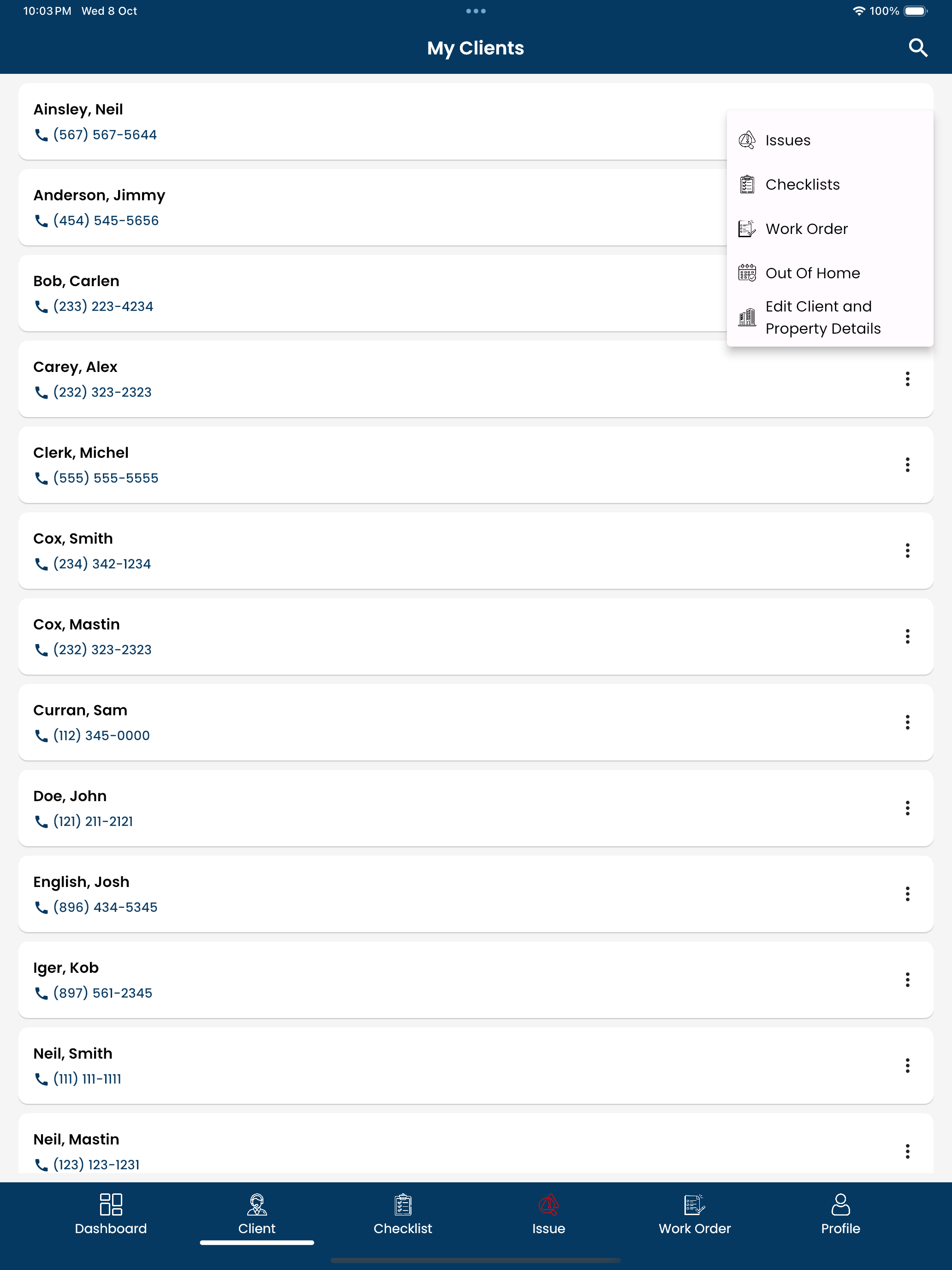Image resolution: width=952 pixels, height=1270 pixels.
Task: Open more options for Curran, Sam
Action: (x=907, y=722)
